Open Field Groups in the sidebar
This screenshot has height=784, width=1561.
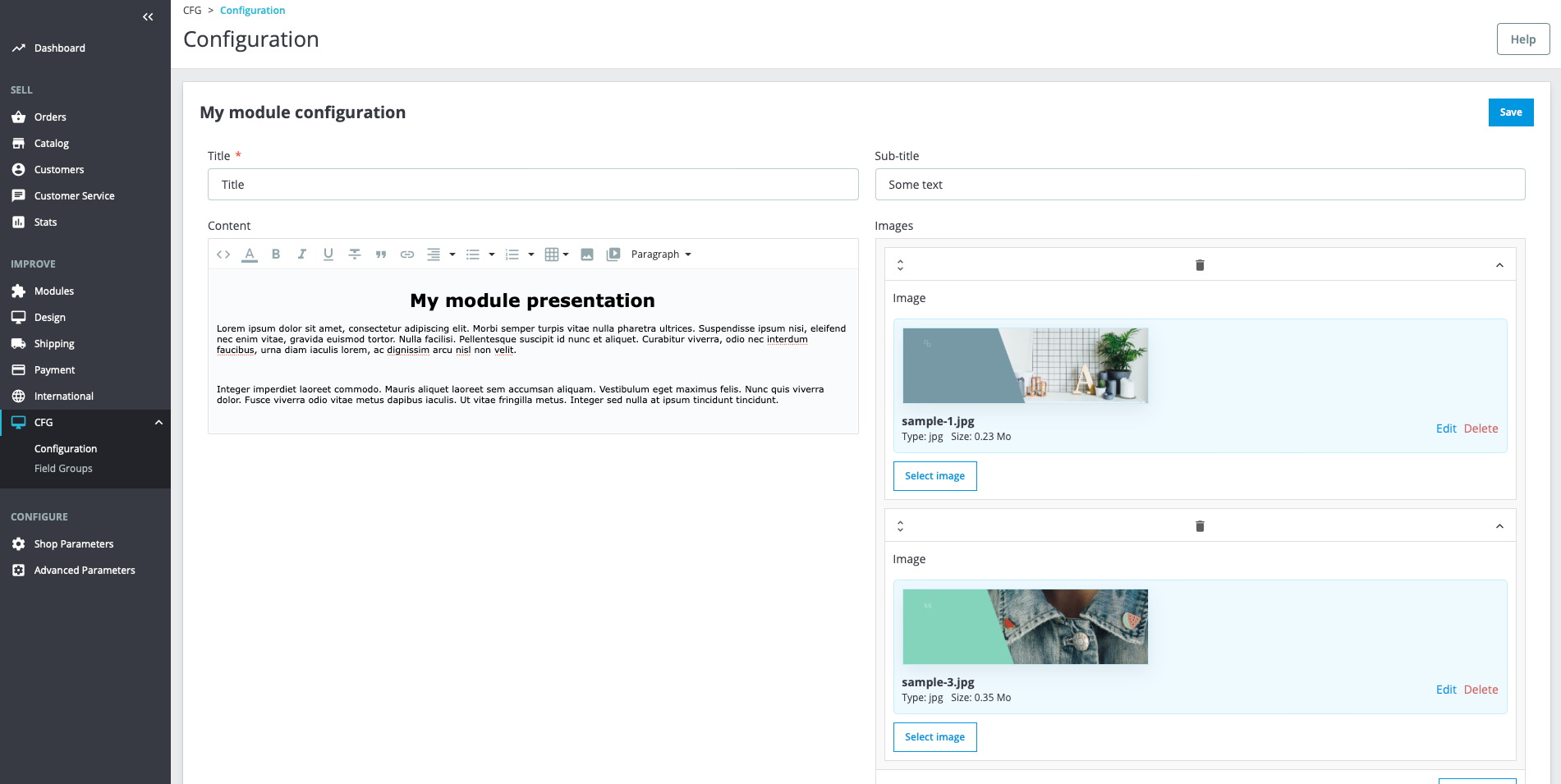(63, 469)
